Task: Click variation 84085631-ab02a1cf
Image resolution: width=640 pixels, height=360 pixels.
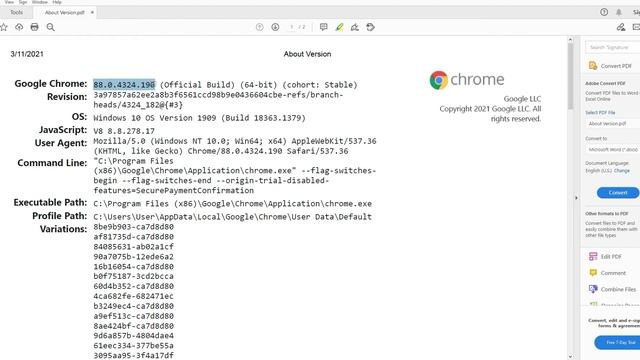Action: (133, 247)
